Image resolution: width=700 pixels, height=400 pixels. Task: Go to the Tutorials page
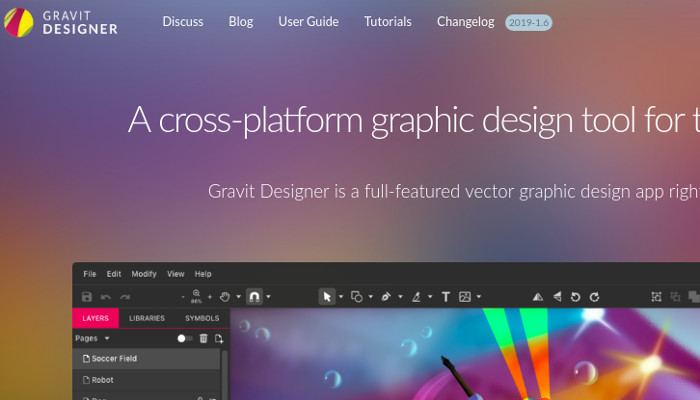[387, 22]
